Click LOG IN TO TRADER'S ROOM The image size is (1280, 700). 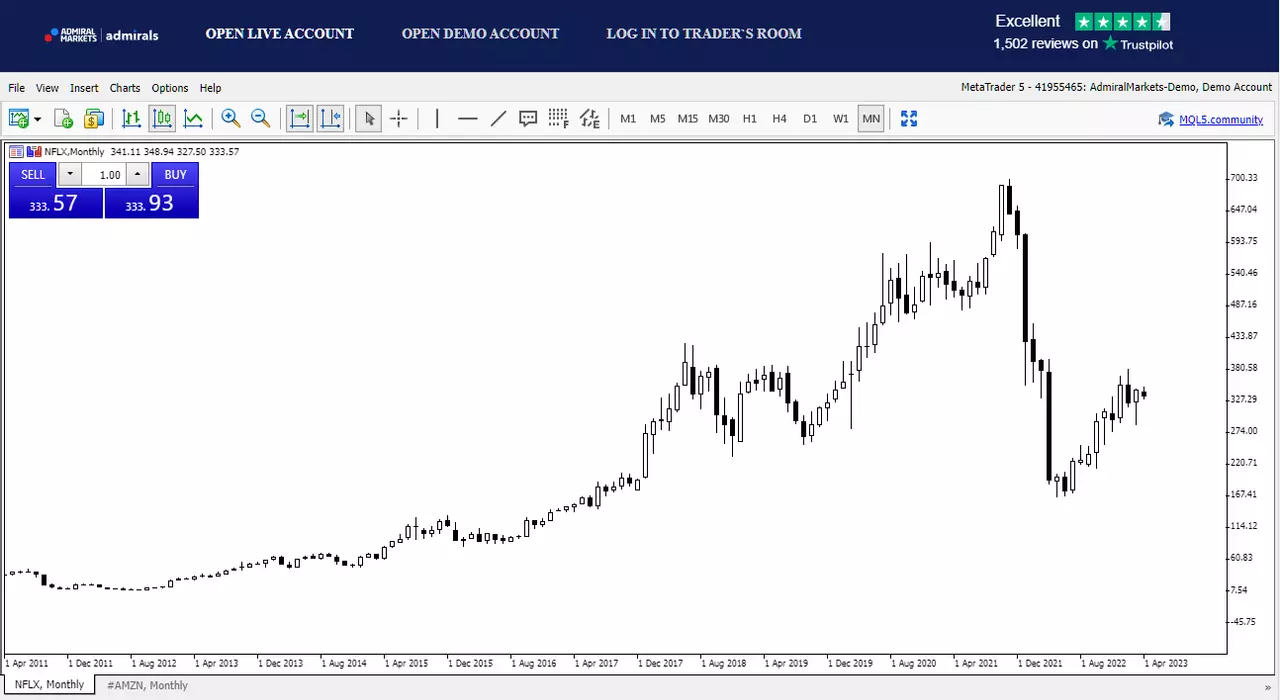704,34
